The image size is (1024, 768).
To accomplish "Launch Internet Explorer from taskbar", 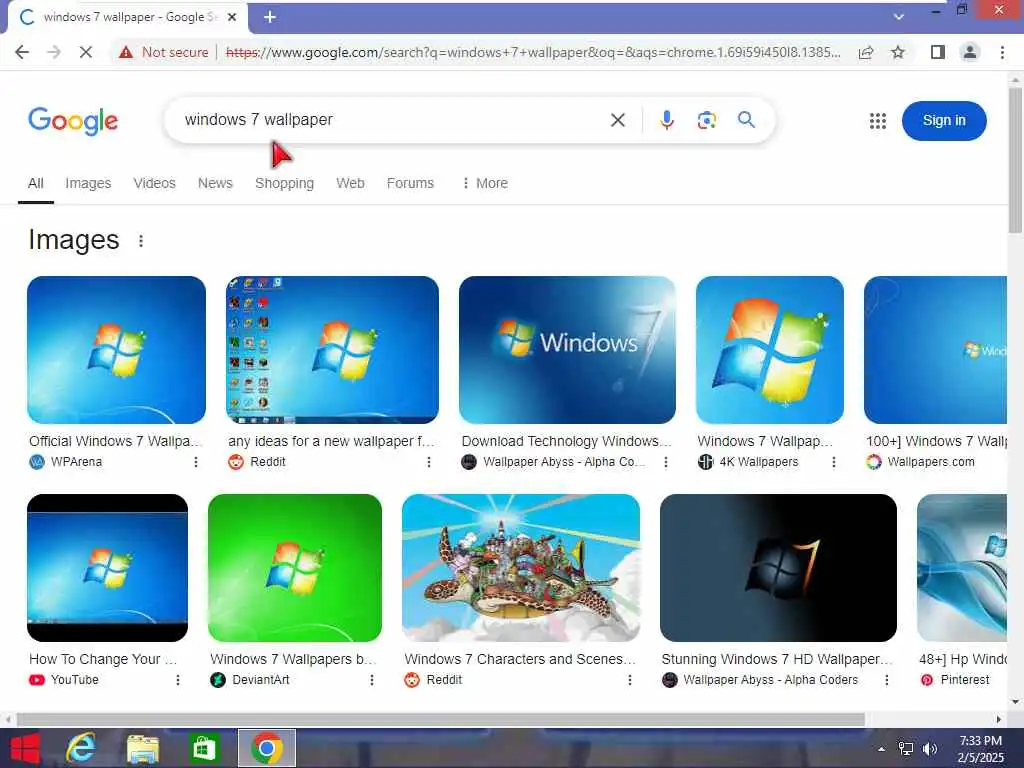I will 81,748.
